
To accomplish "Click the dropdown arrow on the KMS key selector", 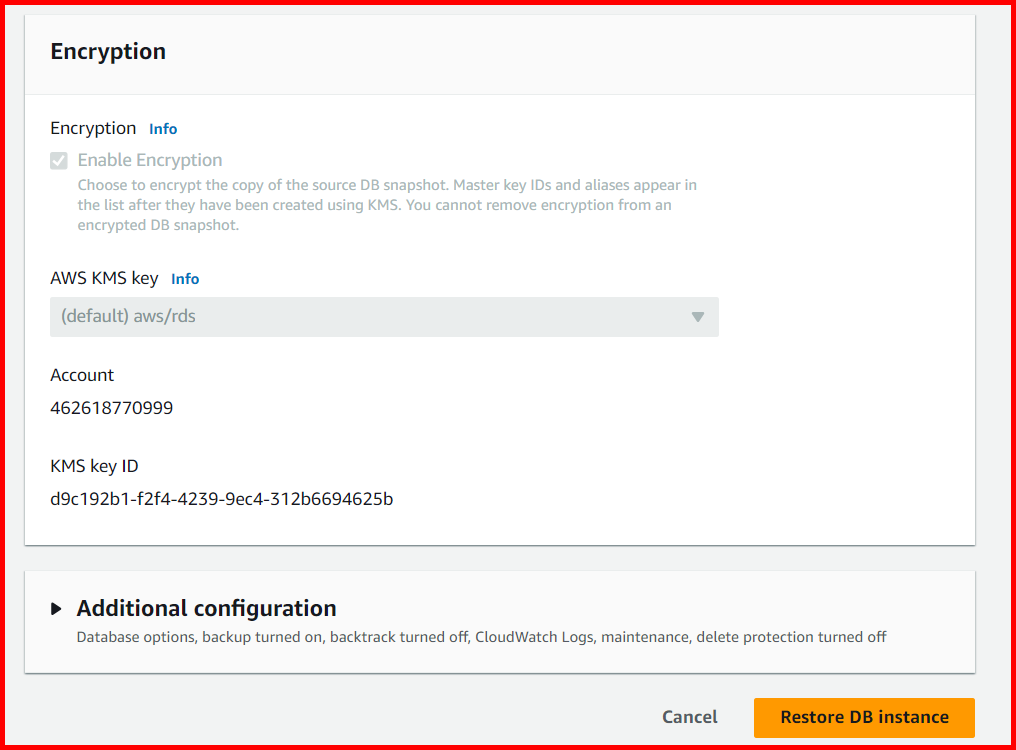I will (697, 316).
